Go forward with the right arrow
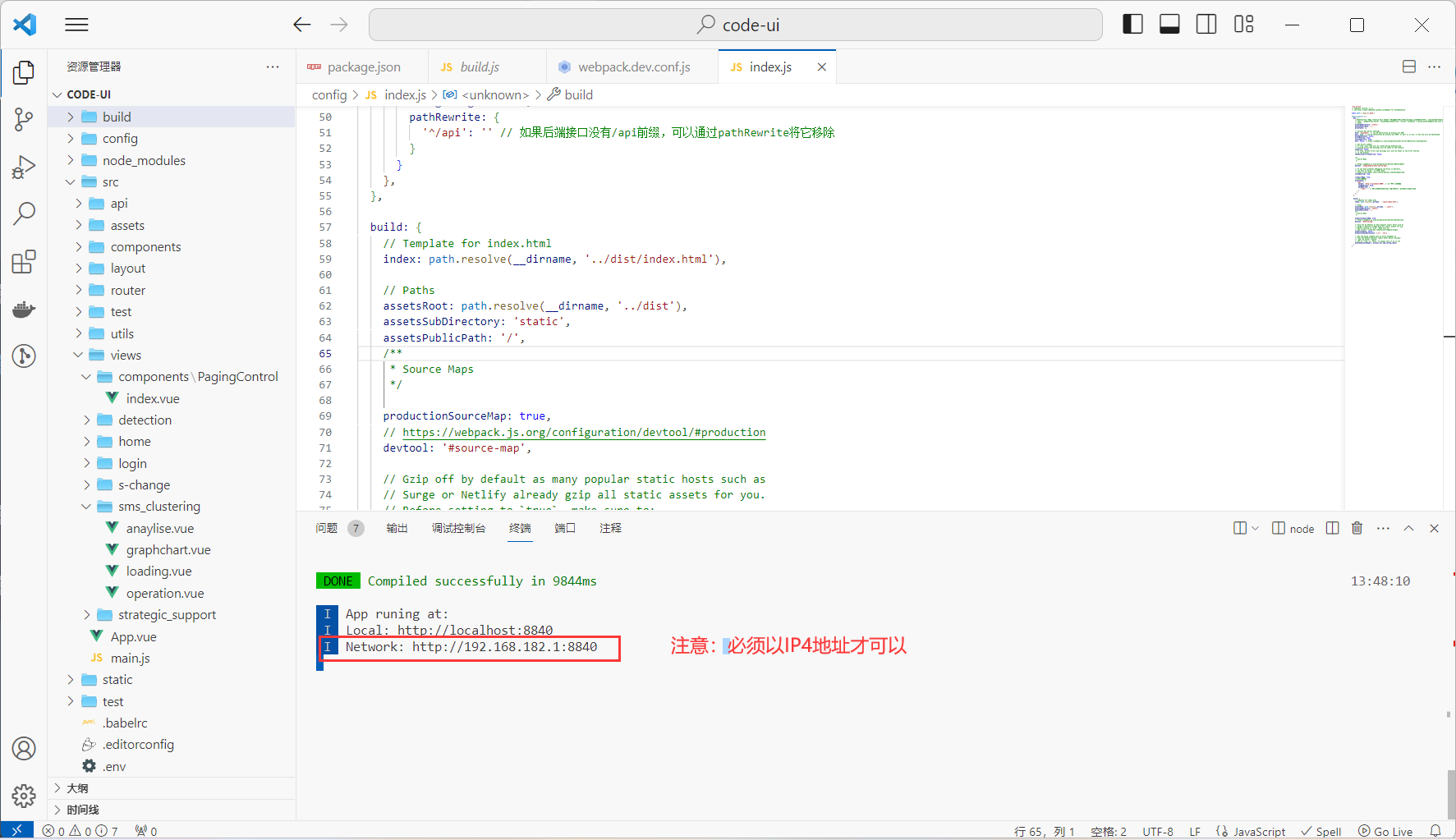The width and height of the screenshot is (1456, 840). tap(339, 25)
